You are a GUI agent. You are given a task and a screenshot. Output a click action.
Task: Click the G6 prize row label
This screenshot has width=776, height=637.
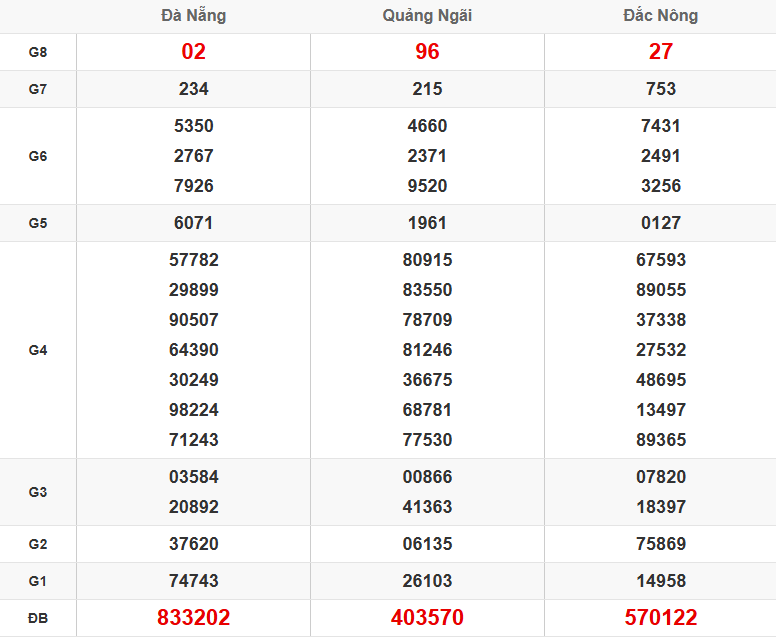coord(38,156)
